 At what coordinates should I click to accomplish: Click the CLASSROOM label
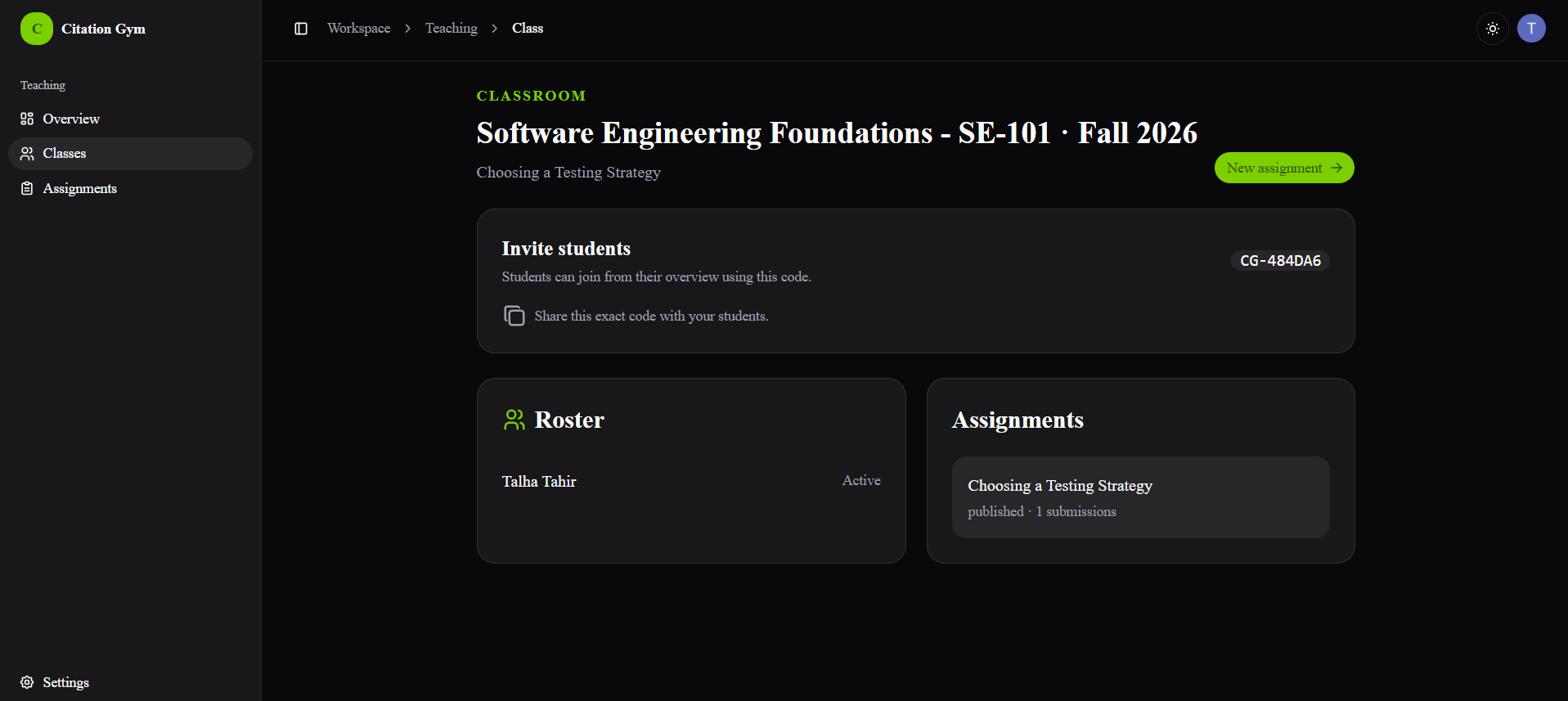531,96
